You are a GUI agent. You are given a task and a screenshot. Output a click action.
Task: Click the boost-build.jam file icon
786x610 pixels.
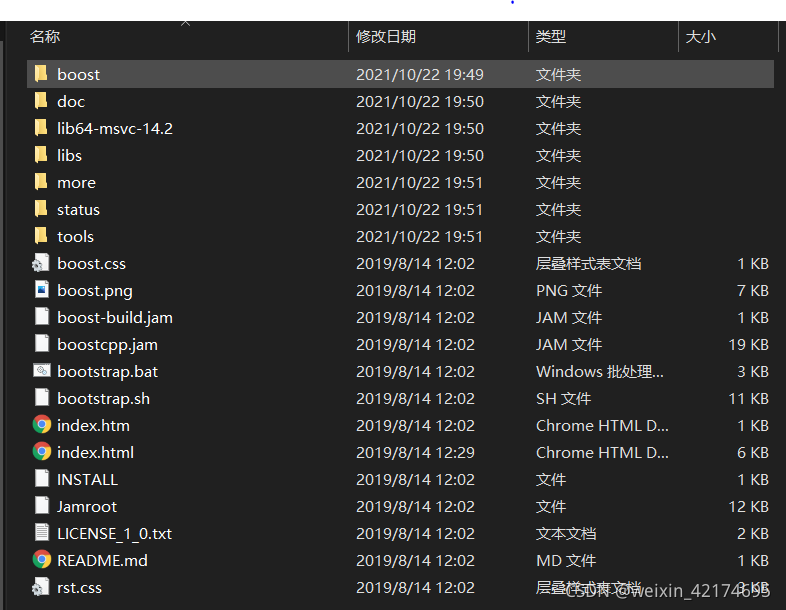tap(42, 317)
